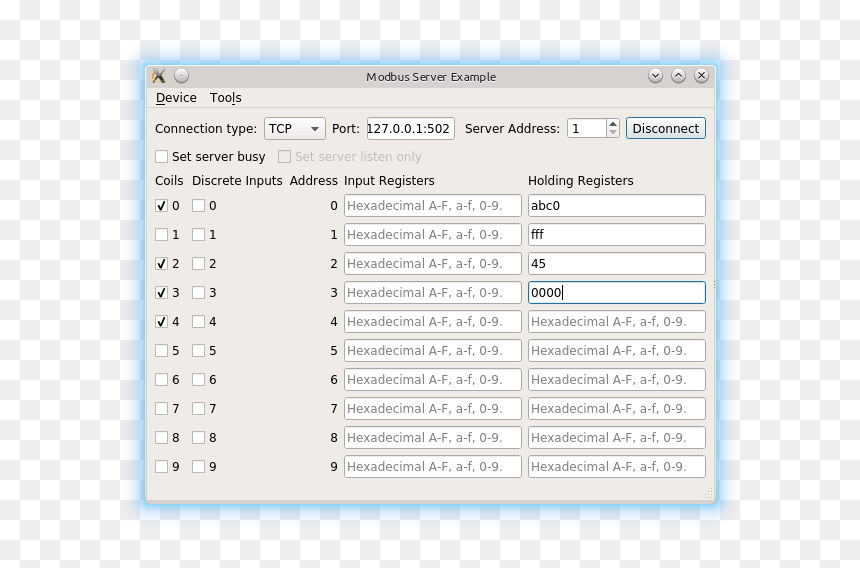The height and width of the screenshot is (568, 860).
Task: Minimize the Modbus Server window
Action: tap(655, 76)
